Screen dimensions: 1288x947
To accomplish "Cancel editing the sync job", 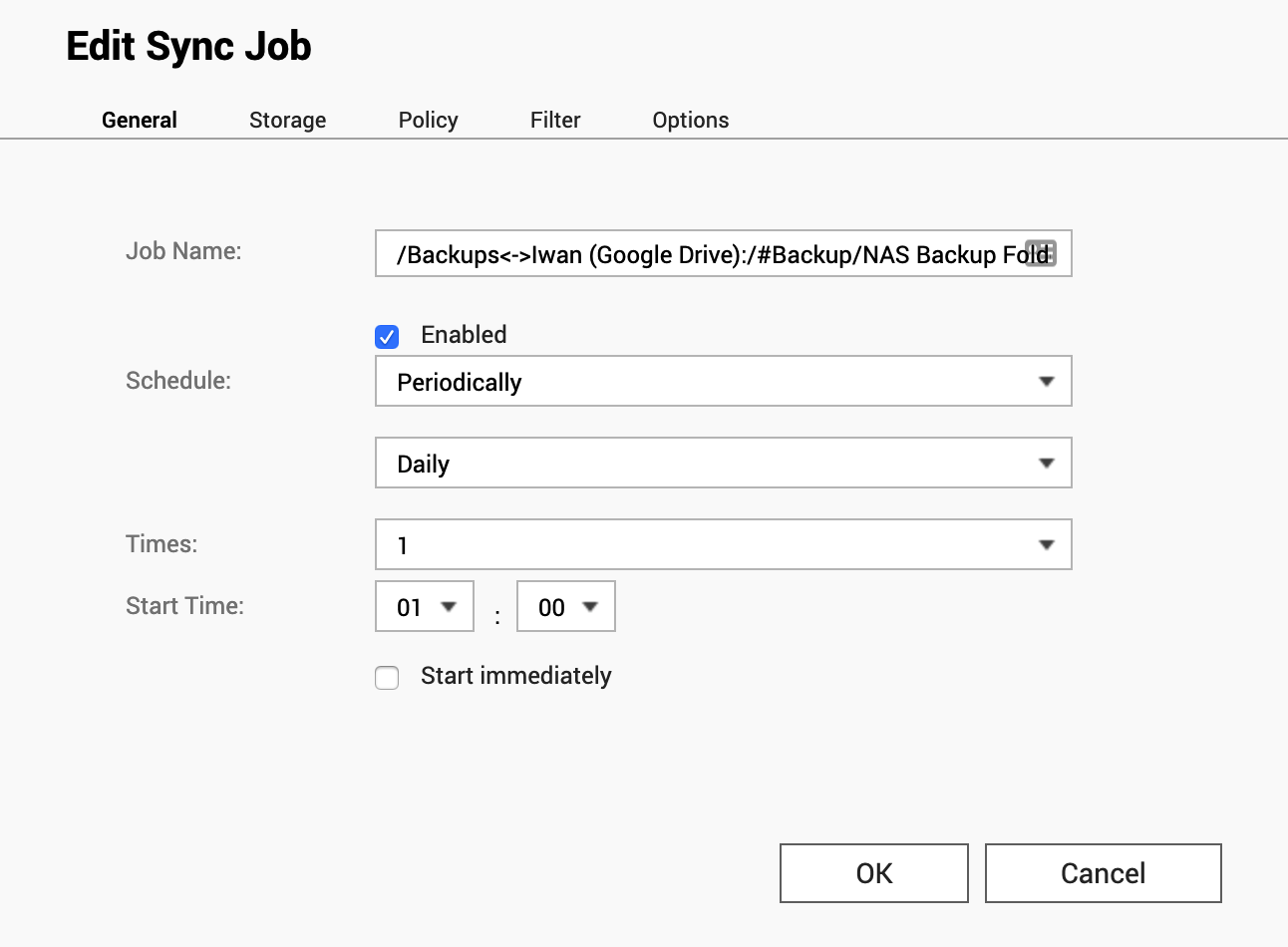I will point(1103,873).
